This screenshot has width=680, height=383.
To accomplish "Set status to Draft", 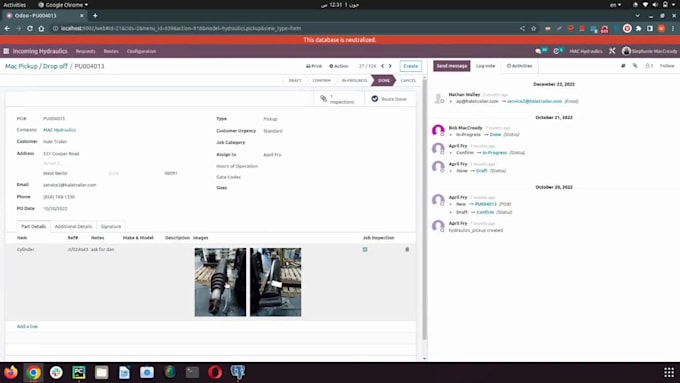I will point(295,81).
